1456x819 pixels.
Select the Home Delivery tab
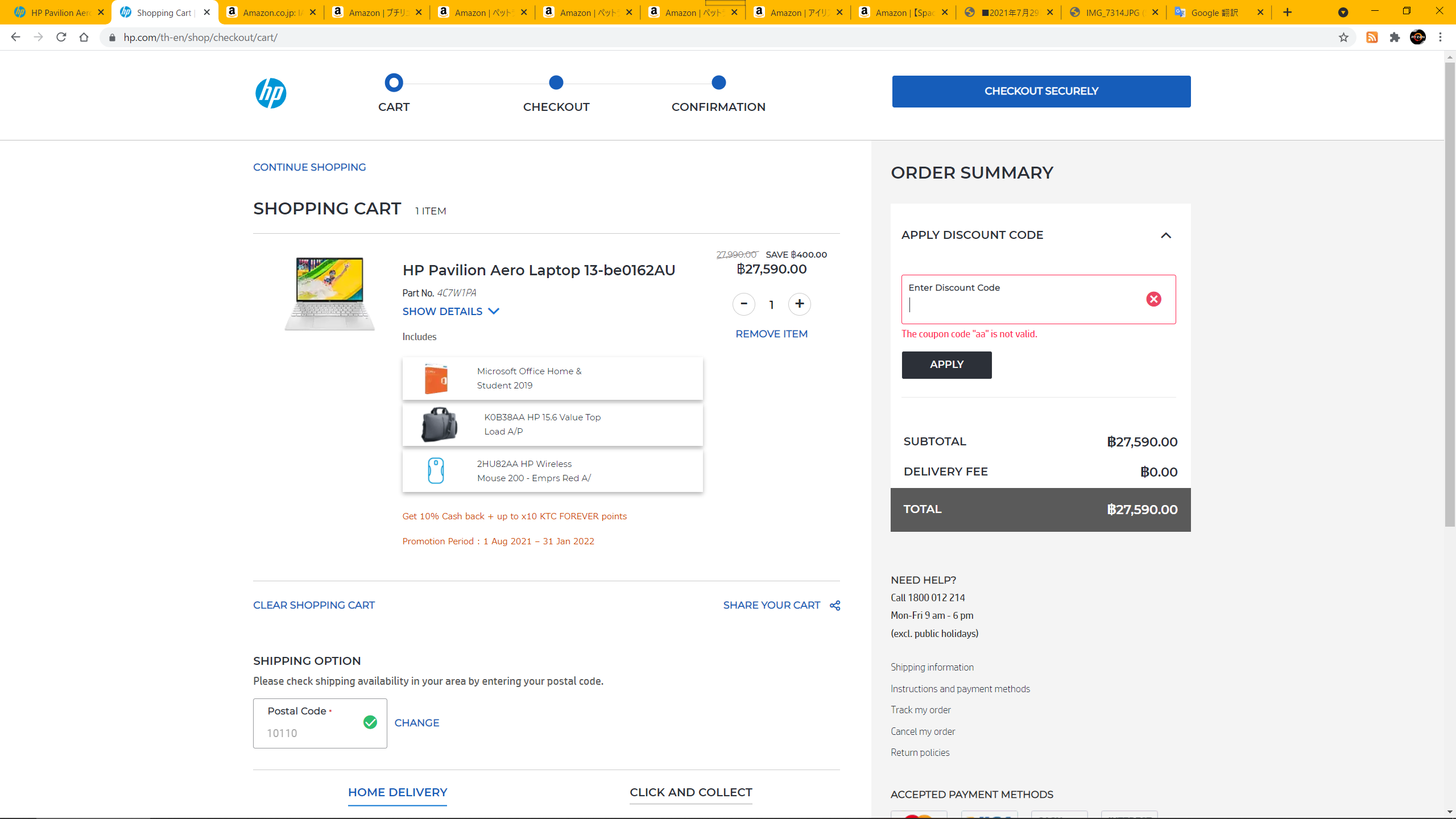click(398, 792)
